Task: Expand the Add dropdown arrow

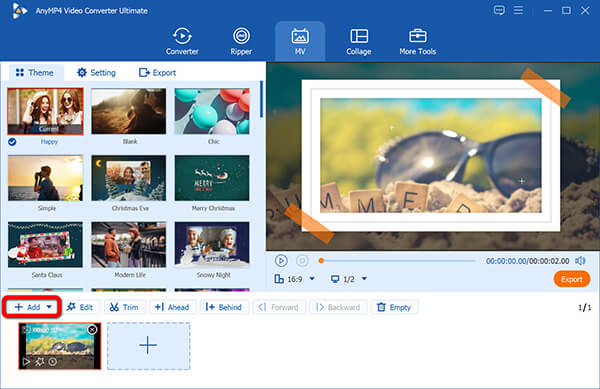Action: tap(49, 307)
